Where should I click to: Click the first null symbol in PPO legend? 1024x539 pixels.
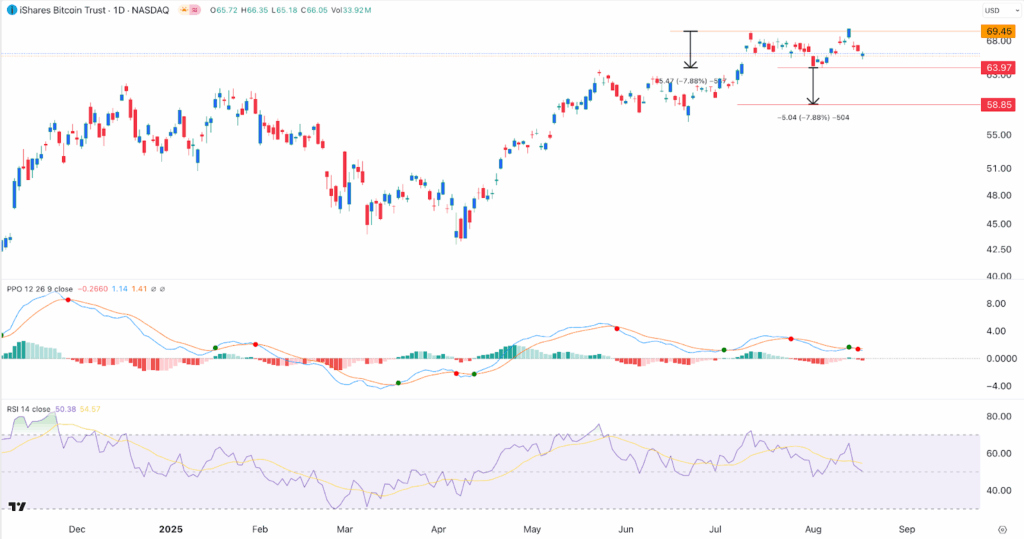pos(153,289)
